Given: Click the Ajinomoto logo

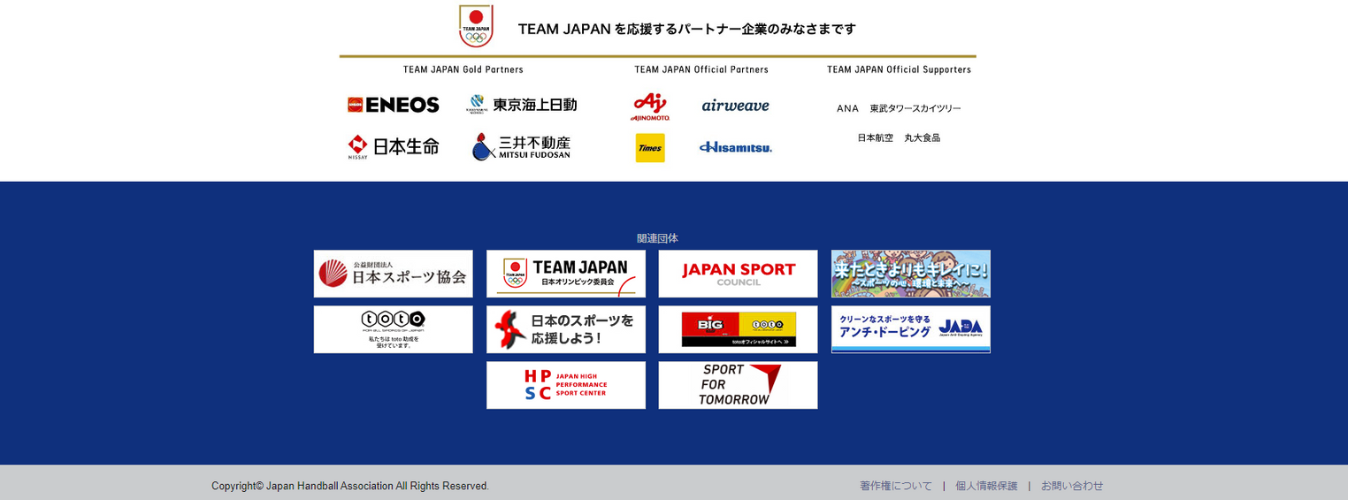Looking at the screenshot, I should pyautogui.click(x=650, y=106).
